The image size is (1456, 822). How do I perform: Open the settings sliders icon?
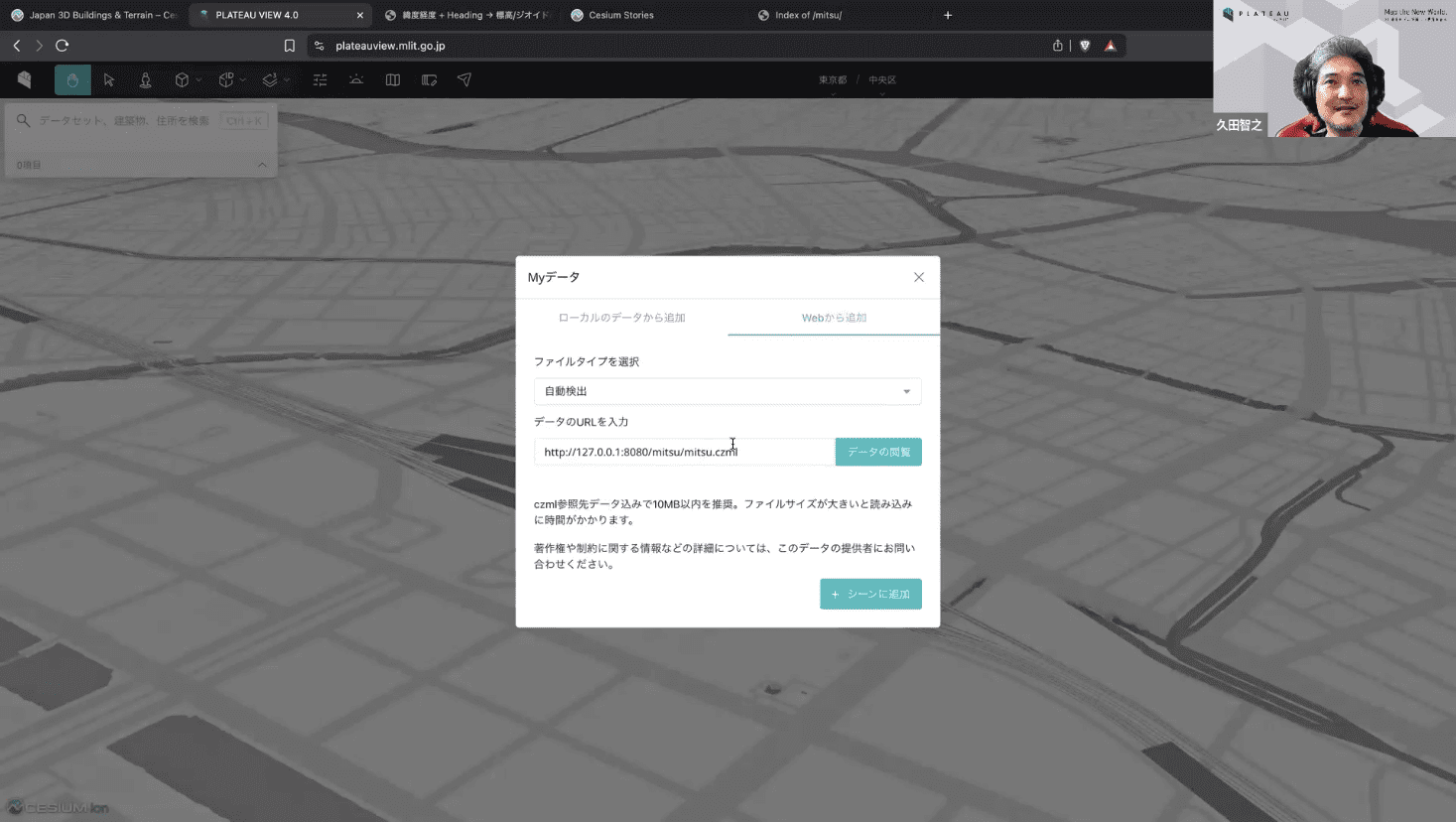pyautogui.click(x=320, y=80)
